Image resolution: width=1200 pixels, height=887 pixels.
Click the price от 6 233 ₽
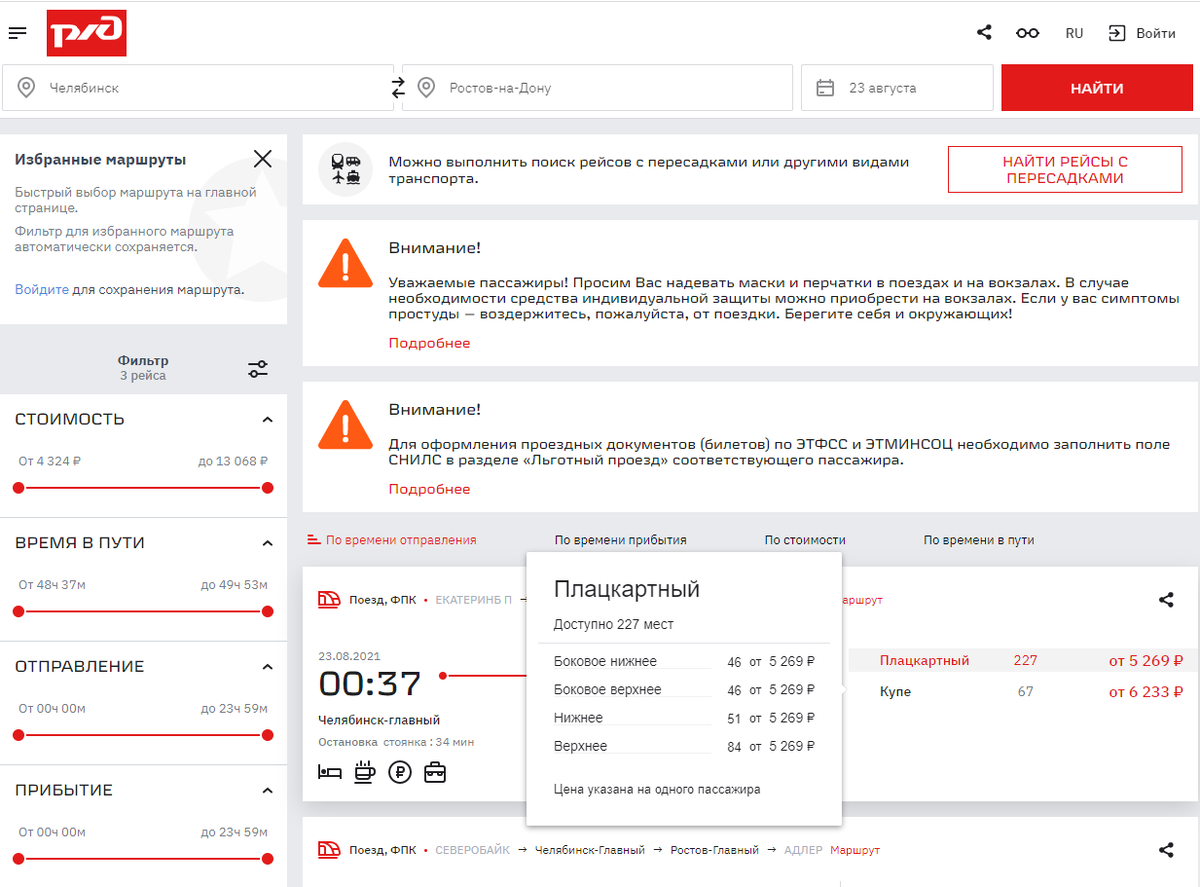[x=1146, y=691]
